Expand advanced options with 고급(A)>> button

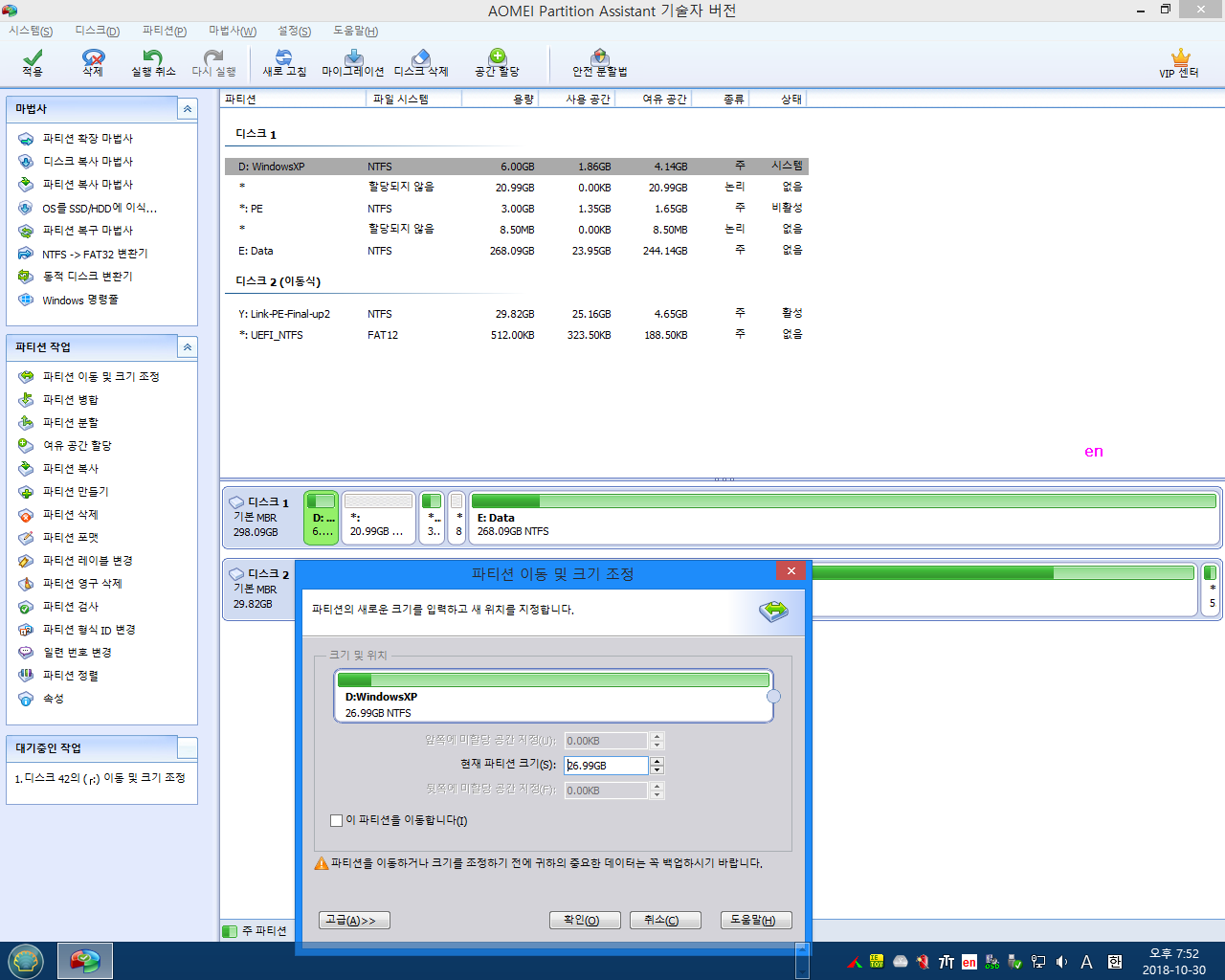(x=354, y=920)
